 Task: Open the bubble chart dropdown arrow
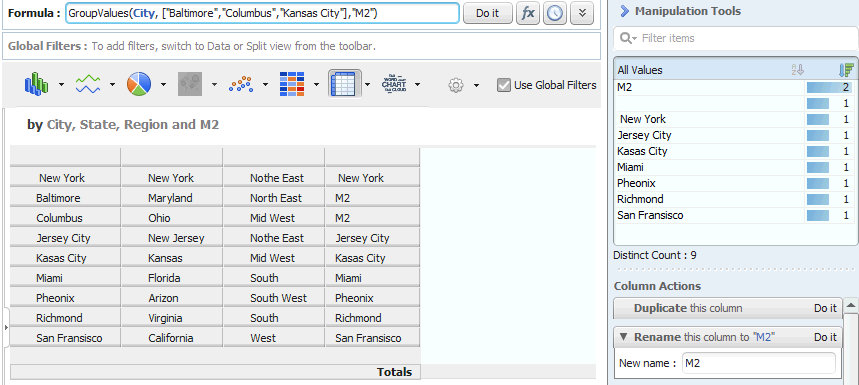[x=214, y=84]
